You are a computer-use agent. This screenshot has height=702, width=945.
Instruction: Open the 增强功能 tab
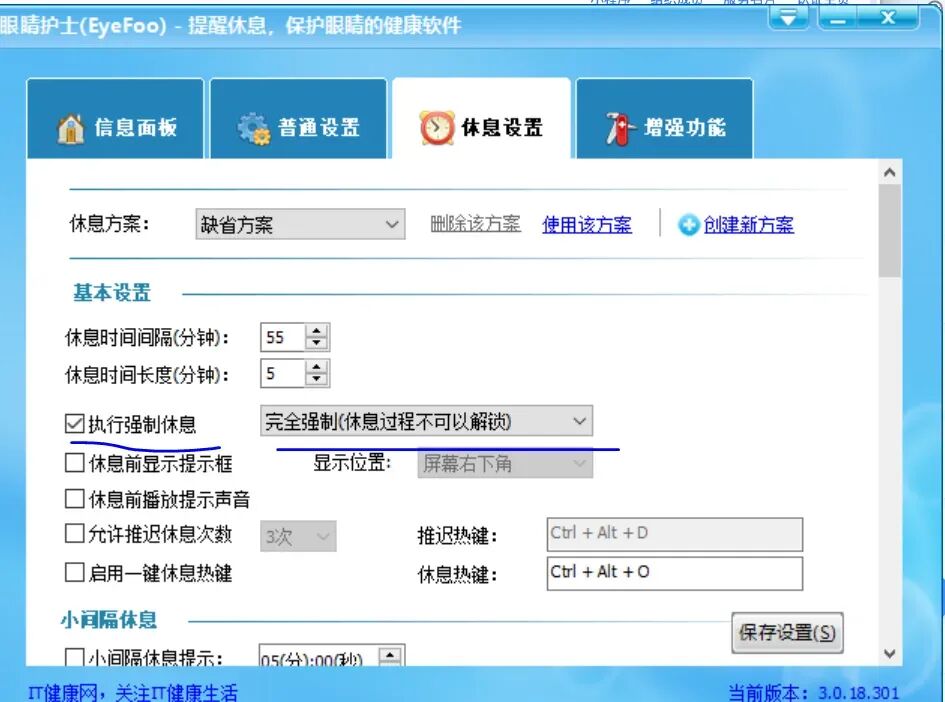(665, 119)
